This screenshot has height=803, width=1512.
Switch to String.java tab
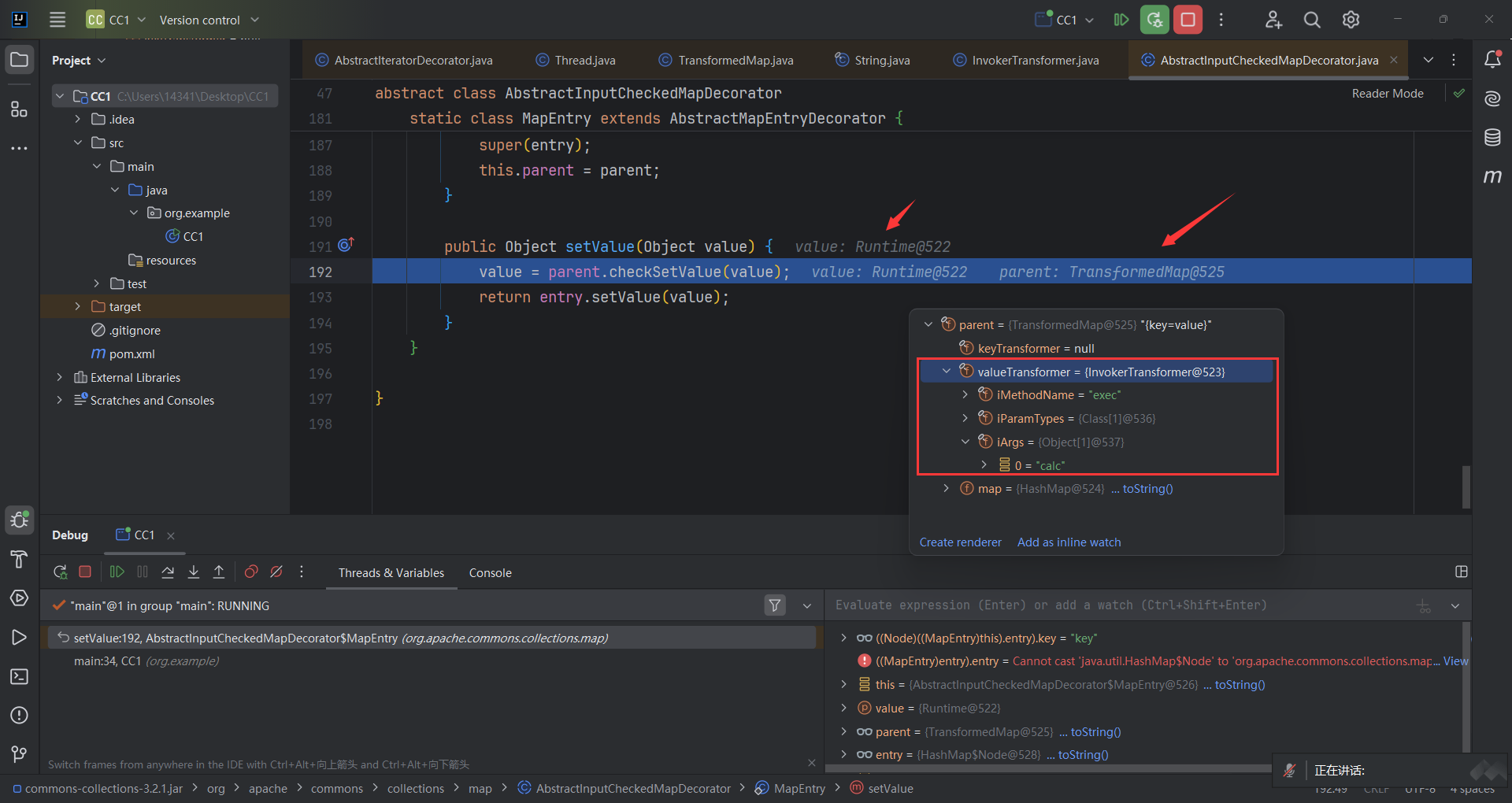point(873,61)
